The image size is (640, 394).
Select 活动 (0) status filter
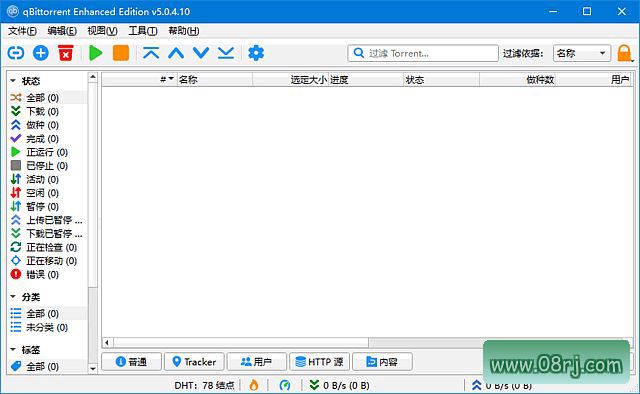click(x=47, y=179)
